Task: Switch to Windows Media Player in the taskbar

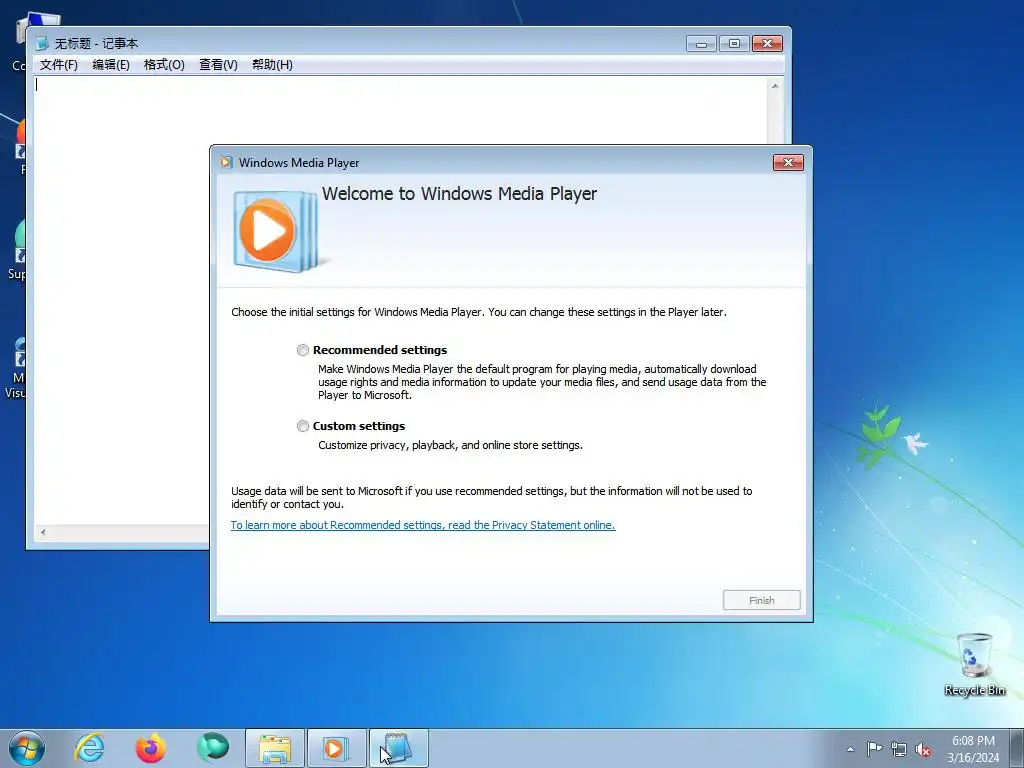Action: click(x=336, y=748)
